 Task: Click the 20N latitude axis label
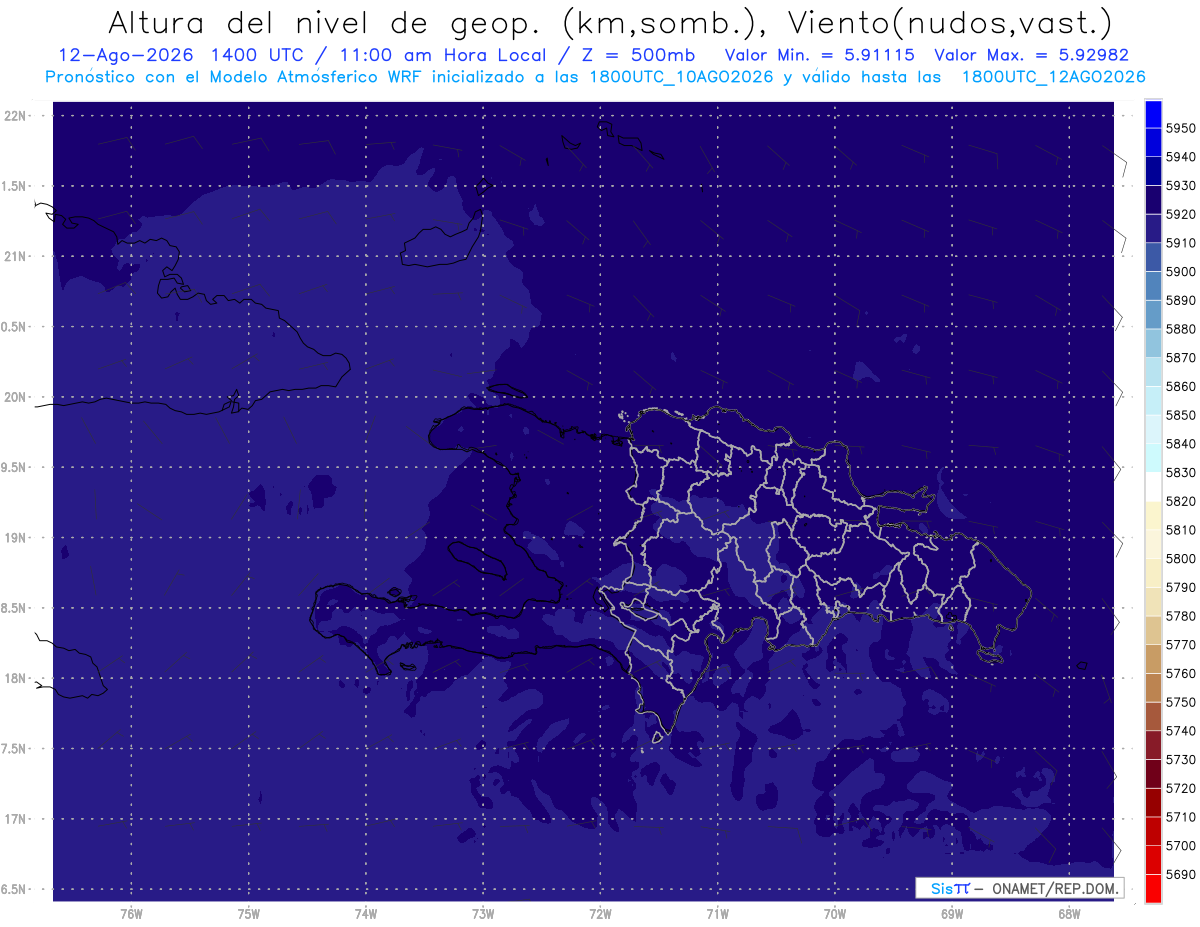17,398
